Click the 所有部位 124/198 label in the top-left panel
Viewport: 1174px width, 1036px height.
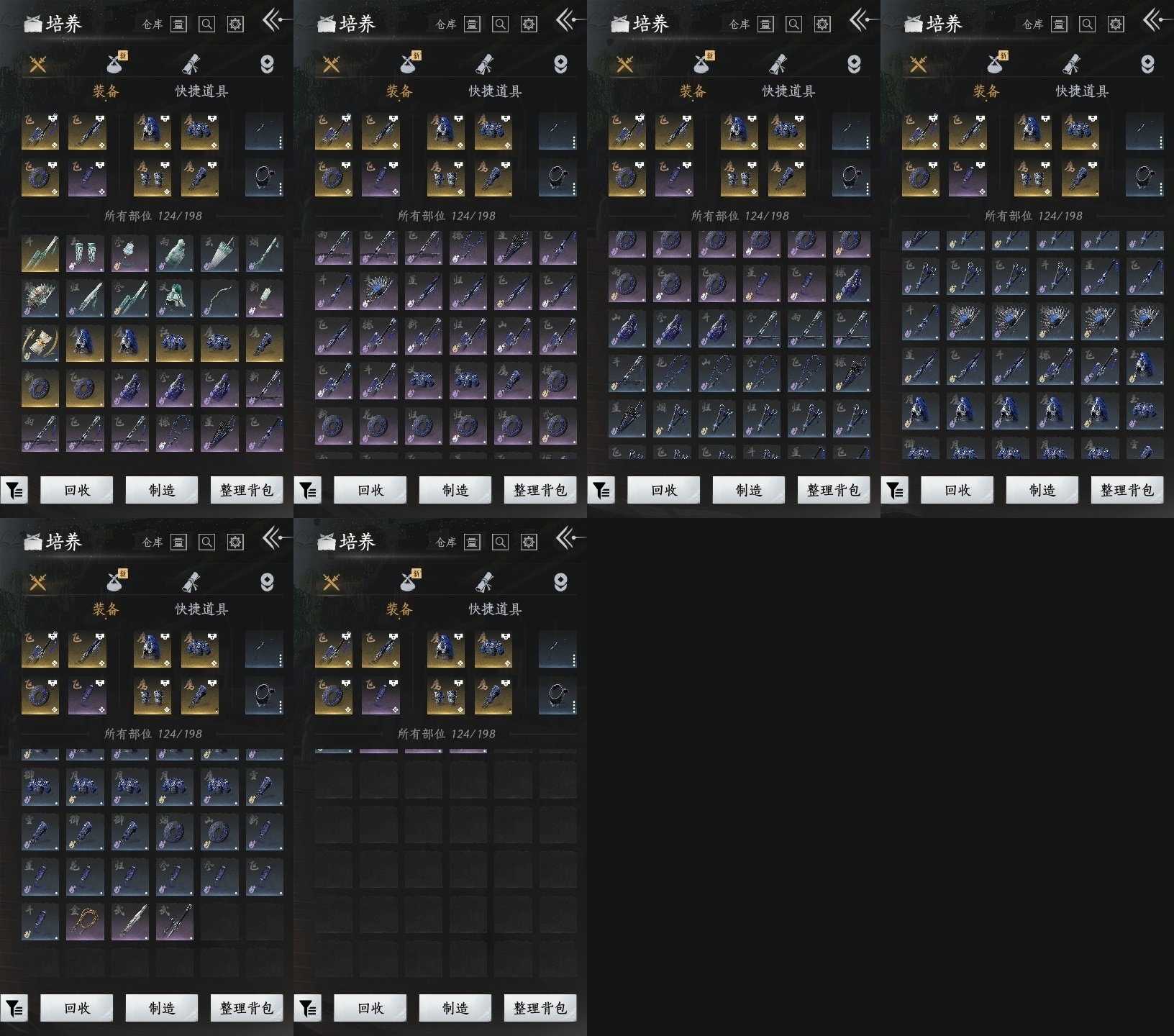point(153,216)
